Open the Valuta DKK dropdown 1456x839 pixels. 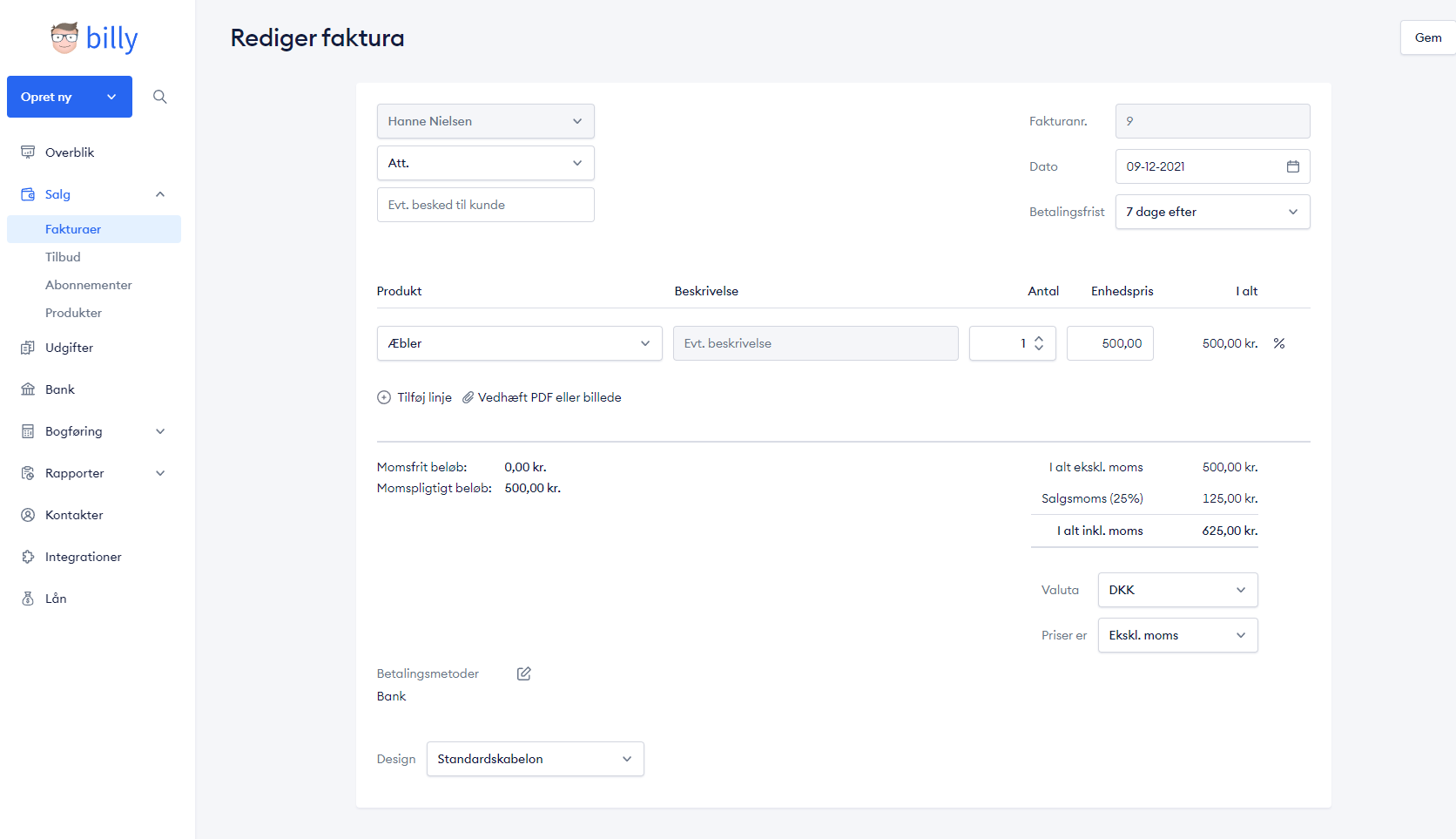(x=1178, y=590)
